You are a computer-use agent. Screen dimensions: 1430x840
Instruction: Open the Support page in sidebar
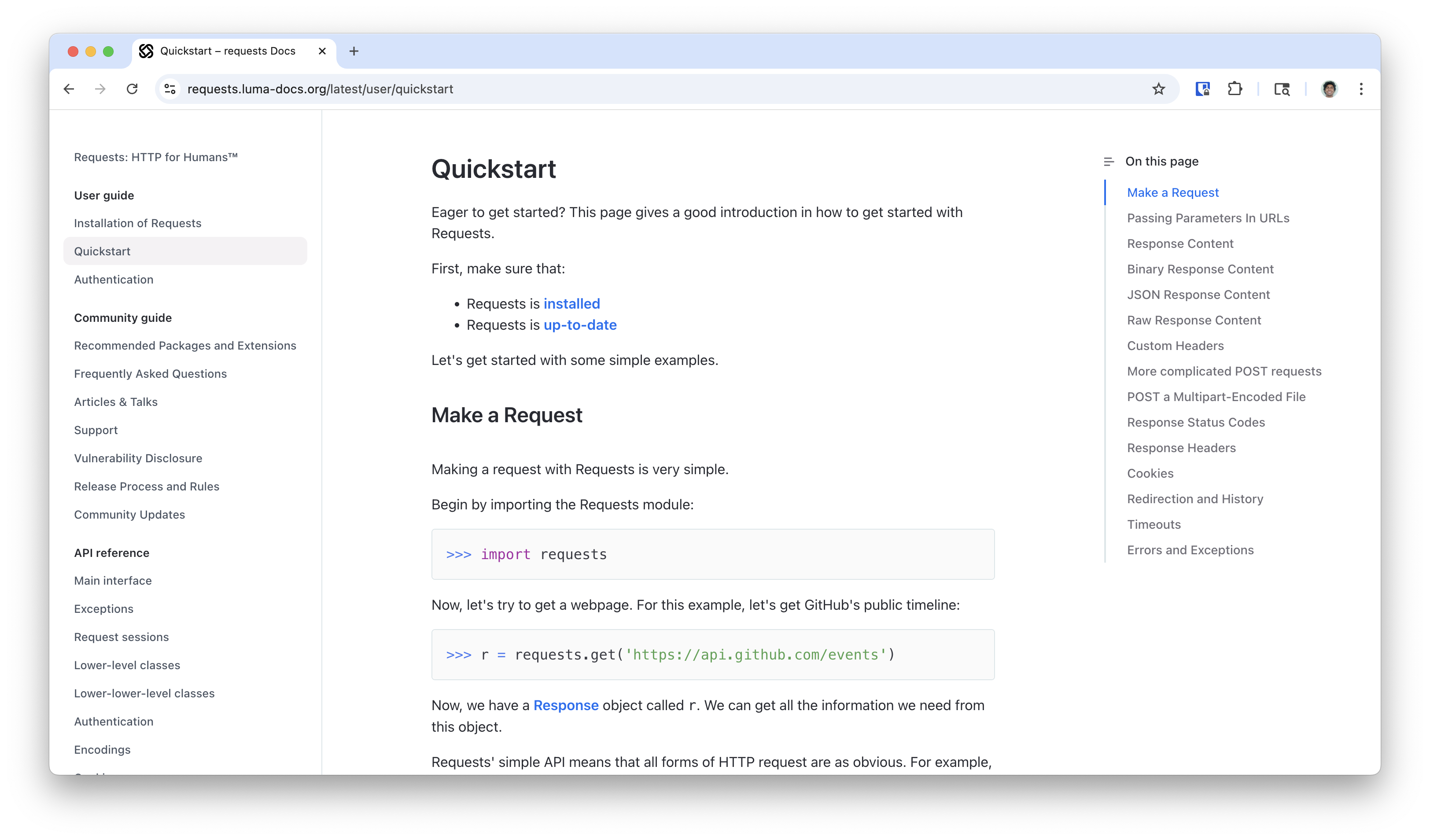coord(96,430)
